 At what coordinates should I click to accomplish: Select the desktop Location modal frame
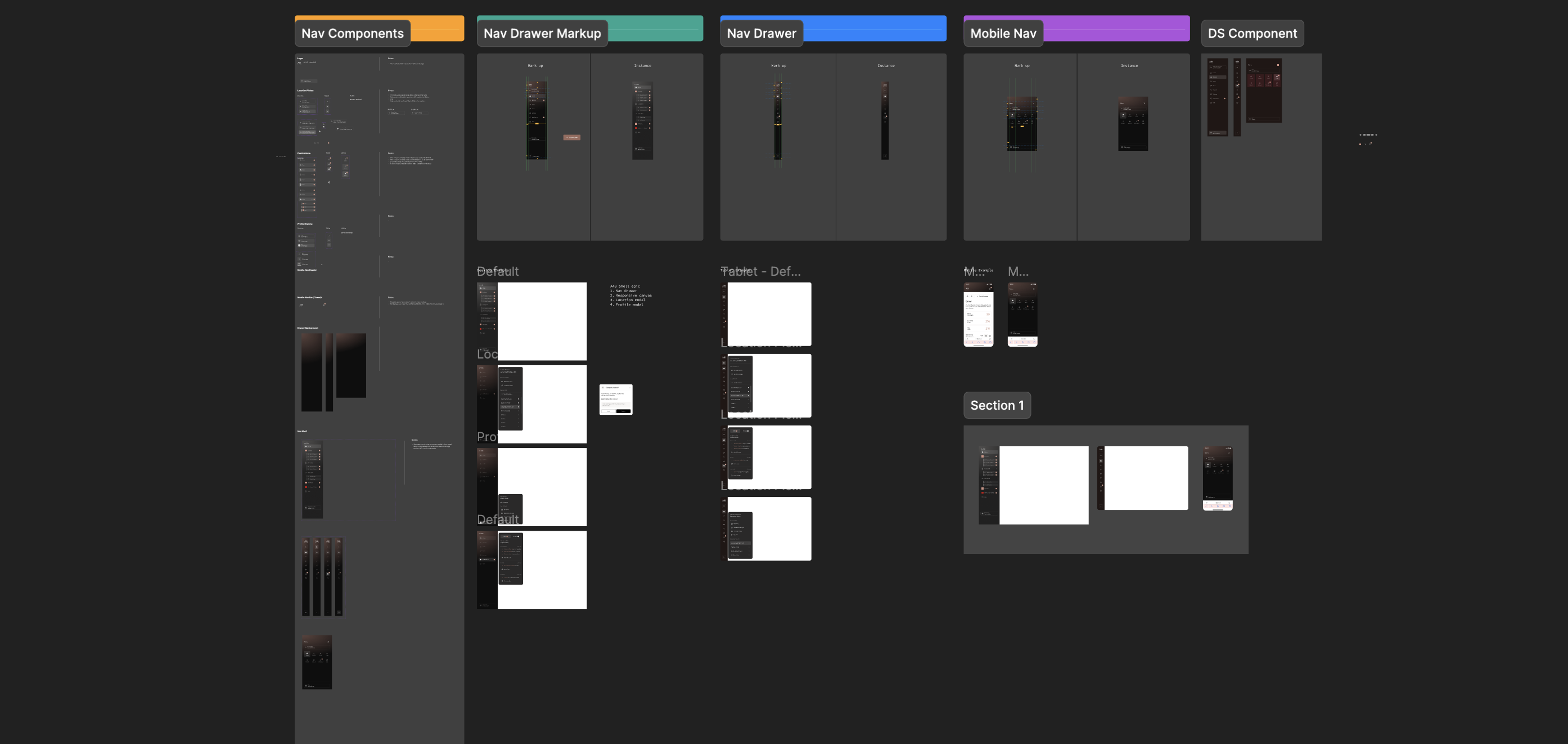click(x=532, y=404)
